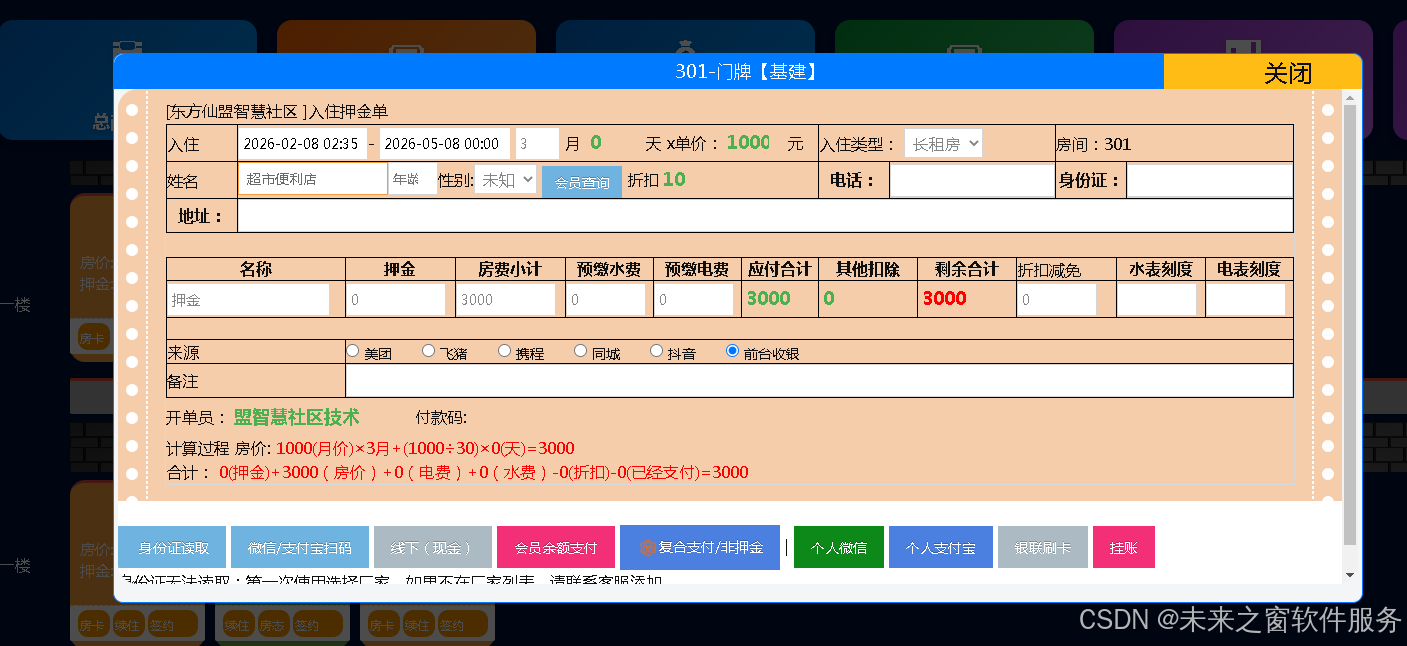Expand the 性别 dropdown showing 未知
This screenshot has width=1407, height=646.
pyautogui.click(x=505, y=180)
